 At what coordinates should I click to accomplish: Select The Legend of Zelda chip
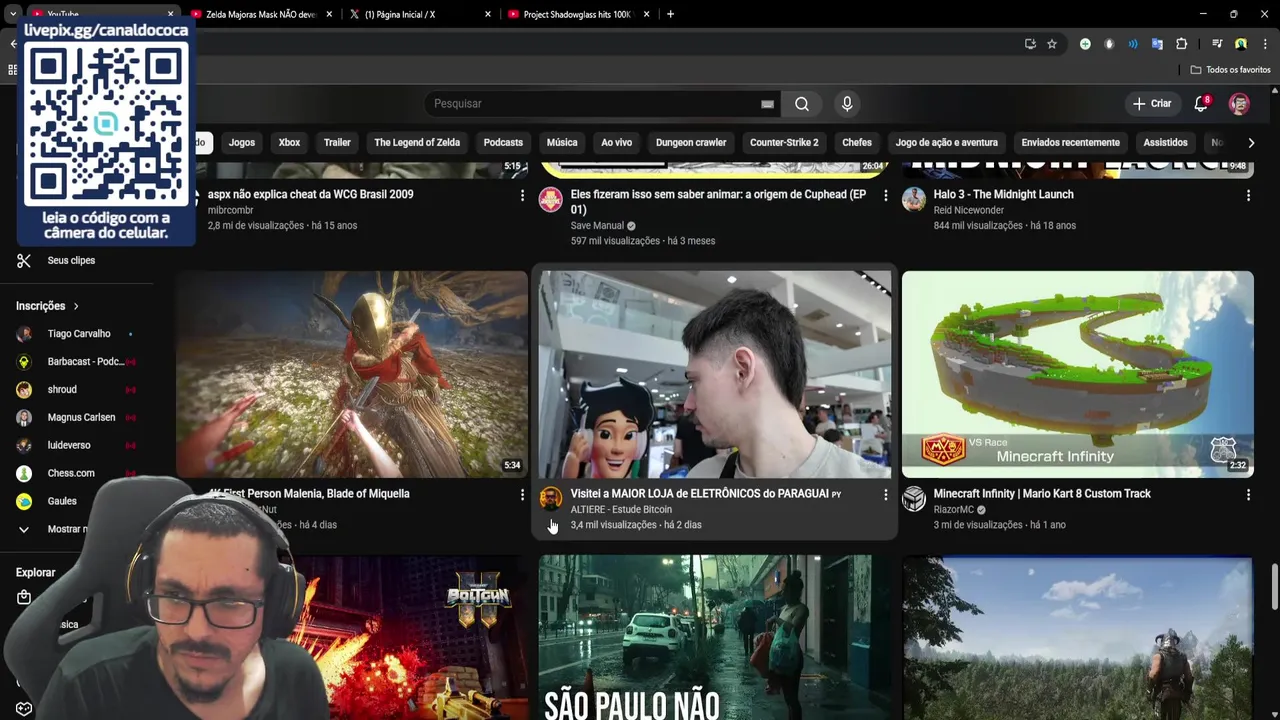[417, 142]
